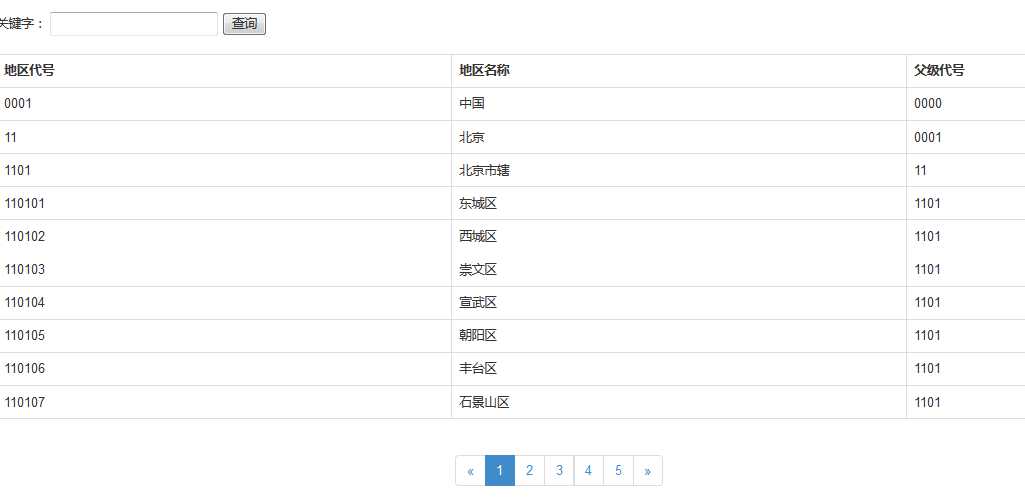The image size is (1025, 502).
Task: Click the 地区代号 column header
Action: point(29,71)
